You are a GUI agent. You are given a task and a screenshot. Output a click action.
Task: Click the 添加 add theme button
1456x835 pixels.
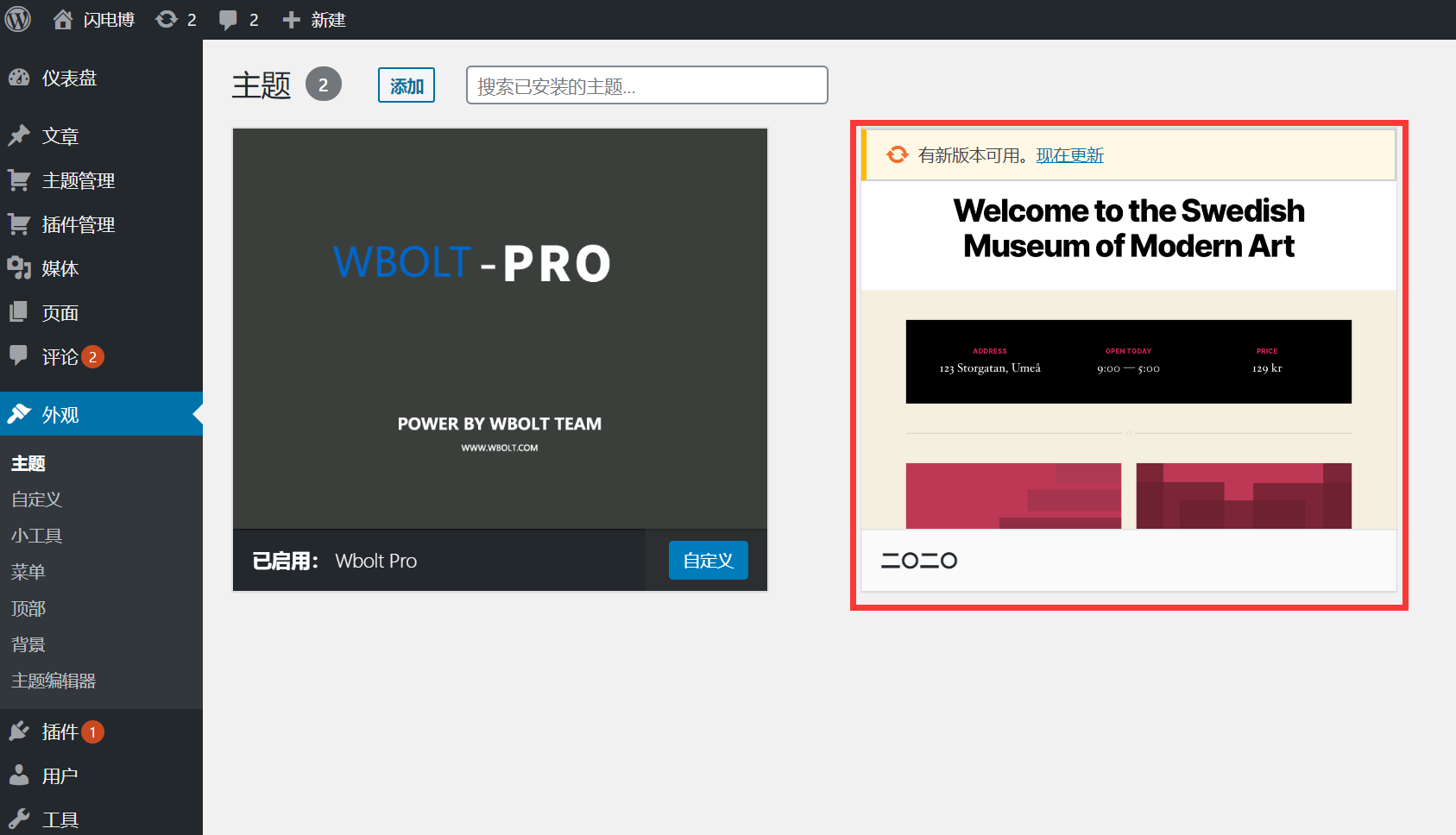(407, 85)
